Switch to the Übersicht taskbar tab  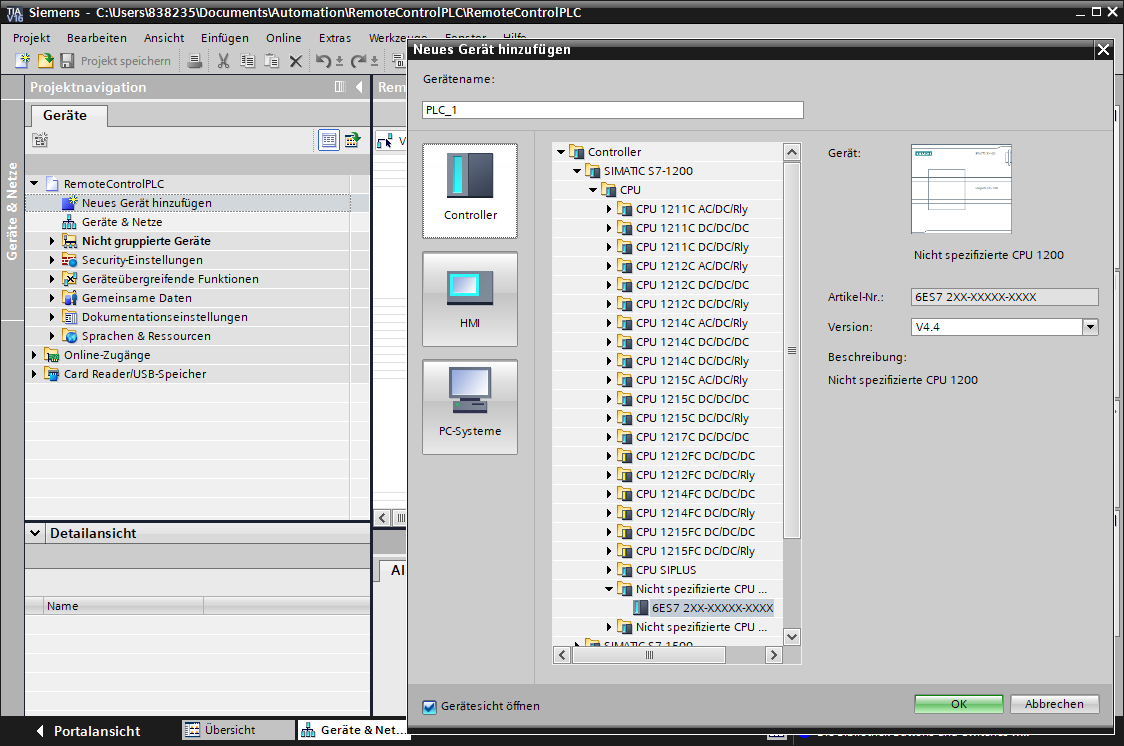[x=239, y=730]
